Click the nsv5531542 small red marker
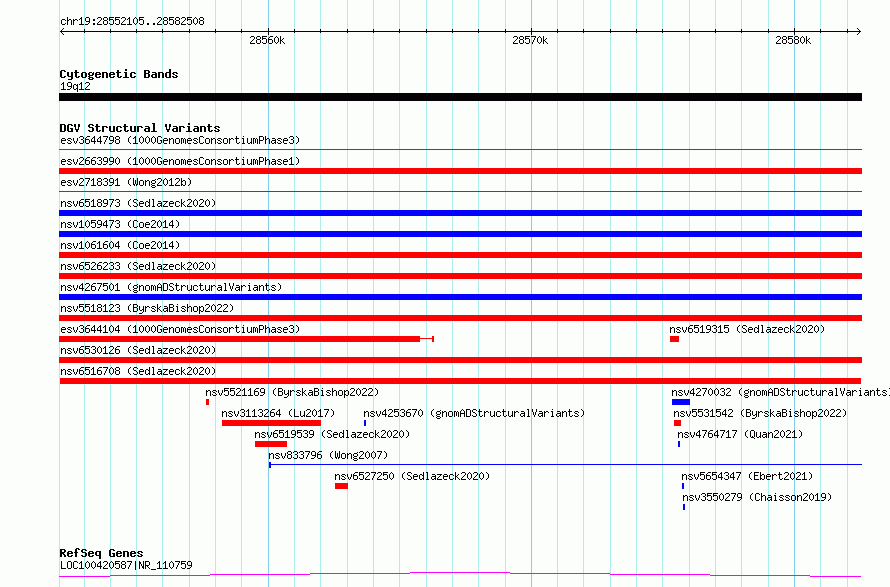Screen dimensions: 890x587 tap(677, 423)
